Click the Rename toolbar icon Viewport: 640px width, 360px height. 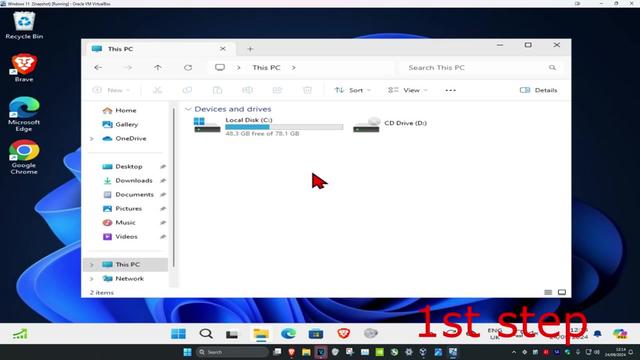tap(247, 90)
